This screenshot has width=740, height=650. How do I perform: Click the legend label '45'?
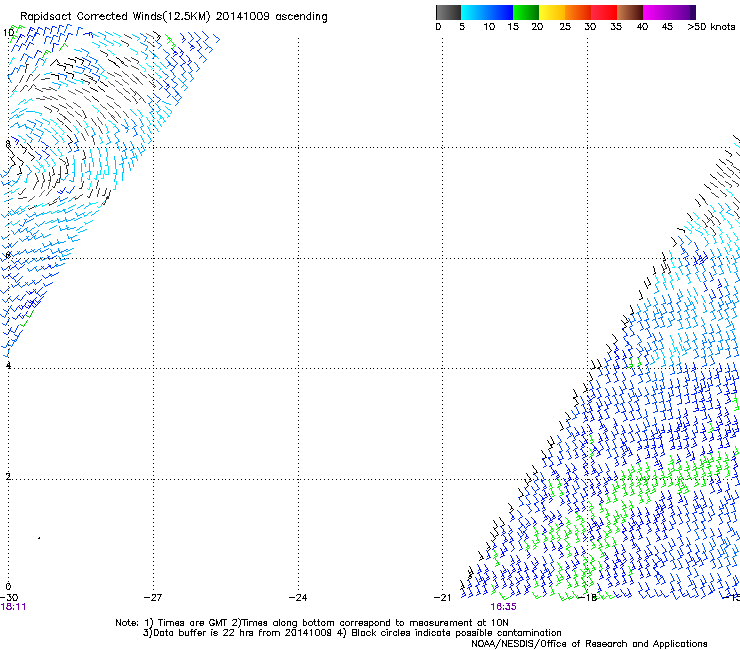click(x=667, y=27)
